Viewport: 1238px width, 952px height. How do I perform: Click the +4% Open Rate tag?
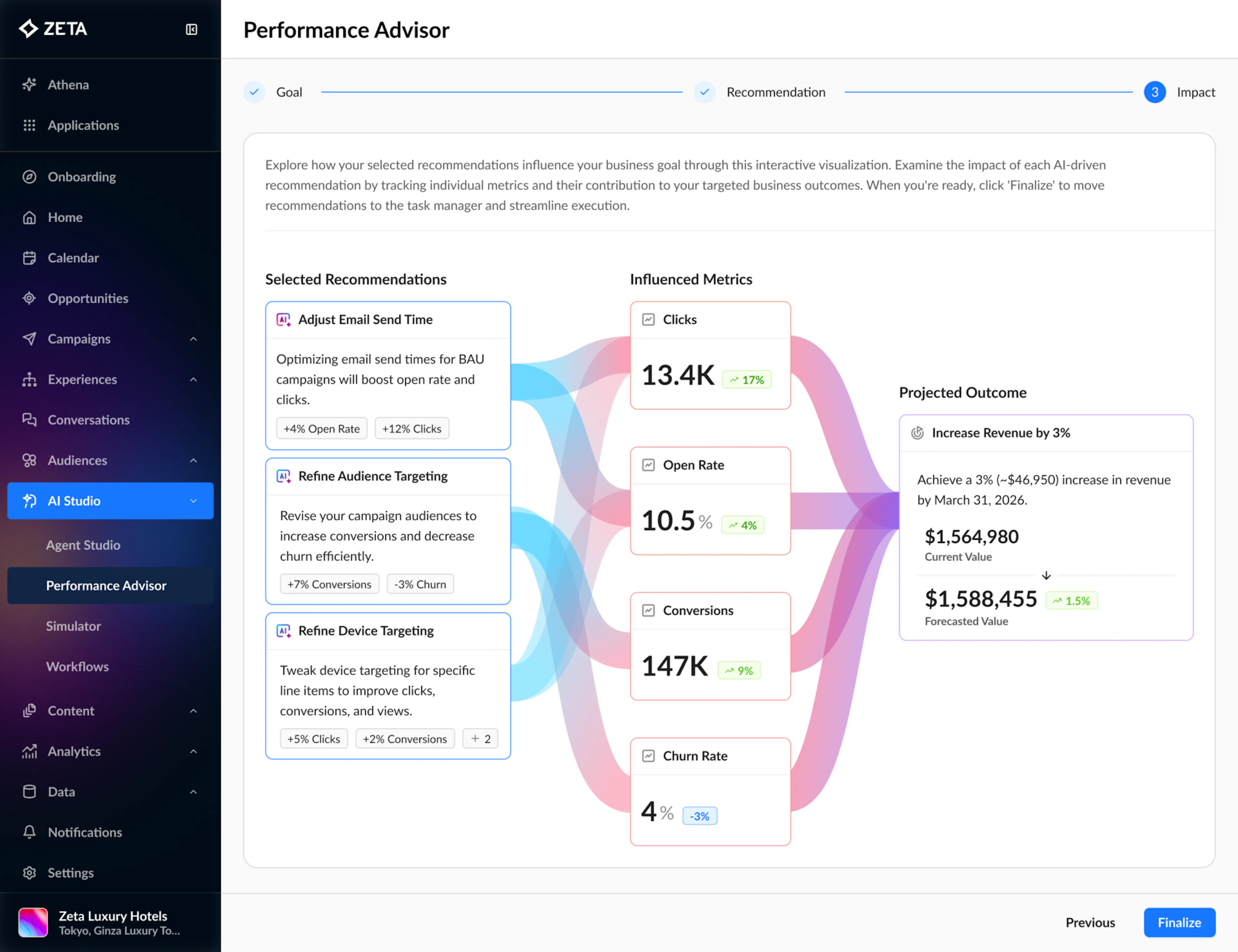321,428
